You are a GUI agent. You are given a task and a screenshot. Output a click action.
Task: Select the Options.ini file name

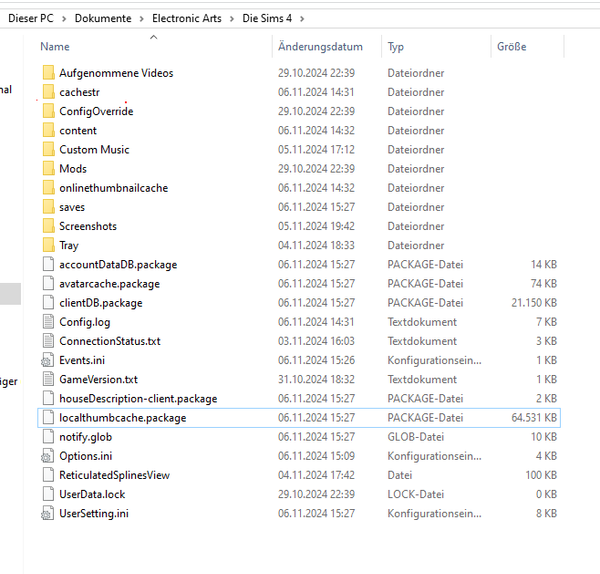(x=86, y=456)
